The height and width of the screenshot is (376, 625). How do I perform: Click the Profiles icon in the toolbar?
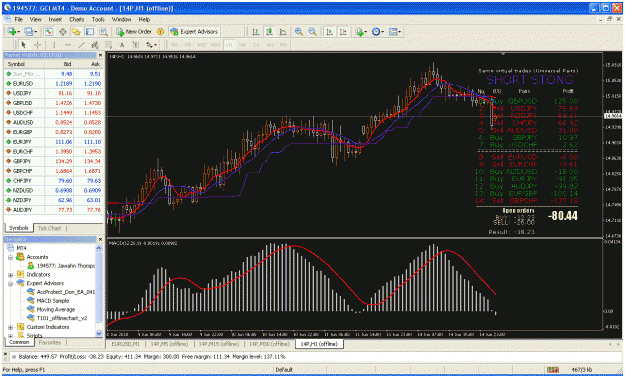click(x=28, y=31)
